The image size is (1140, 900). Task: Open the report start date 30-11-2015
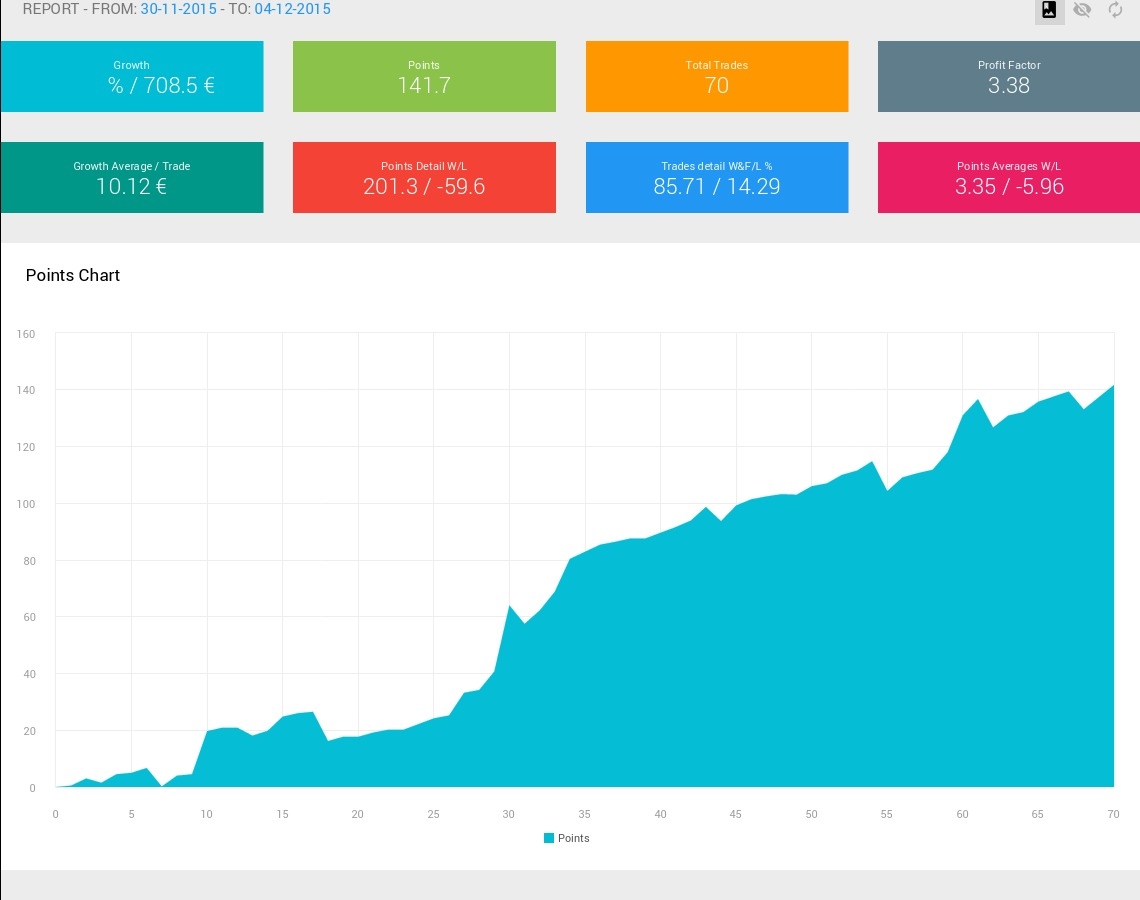coord(178,9)
